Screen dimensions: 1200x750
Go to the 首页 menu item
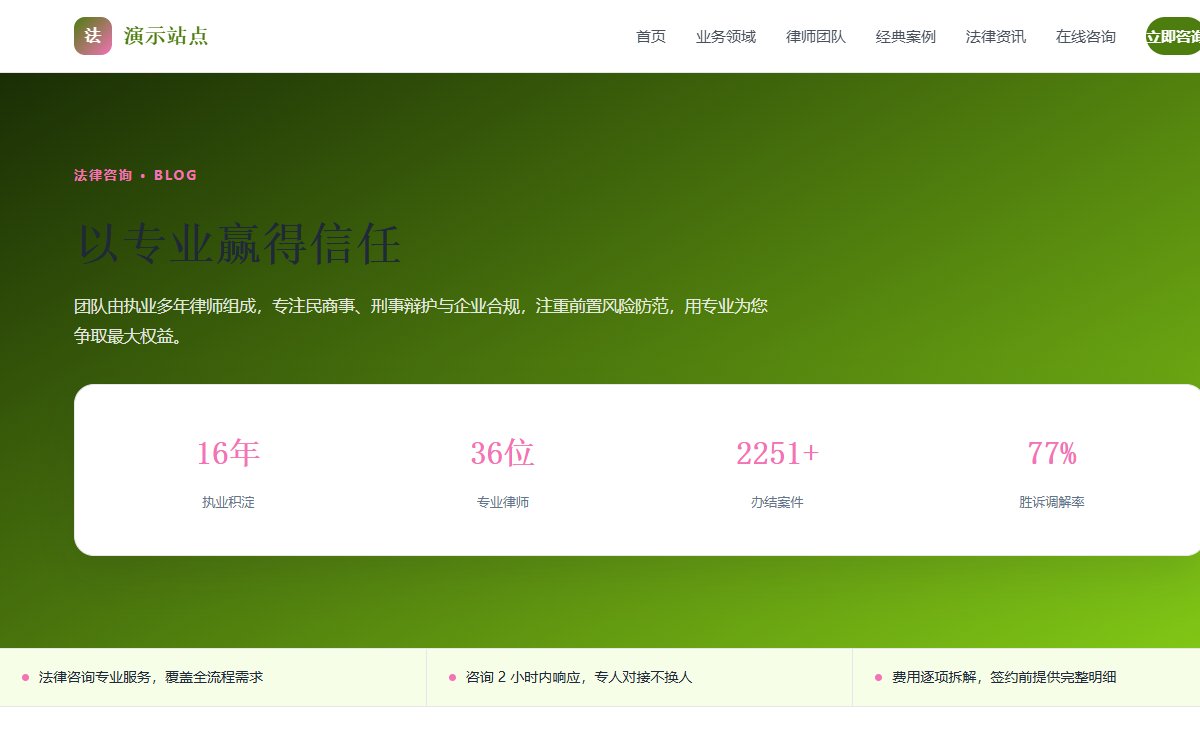coord(651,37)
